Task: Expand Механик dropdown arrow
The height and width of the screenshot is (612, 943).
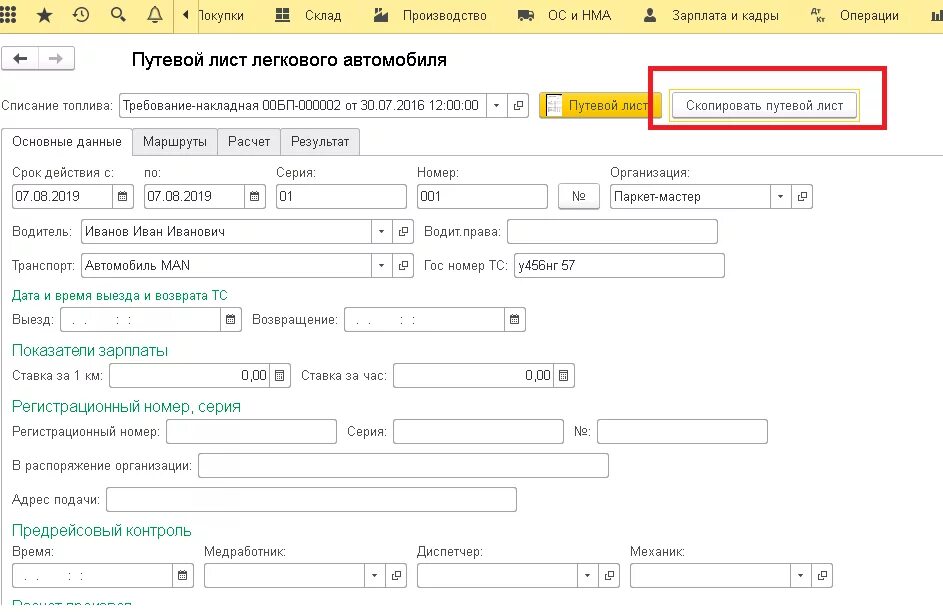Action: [800, 576]
